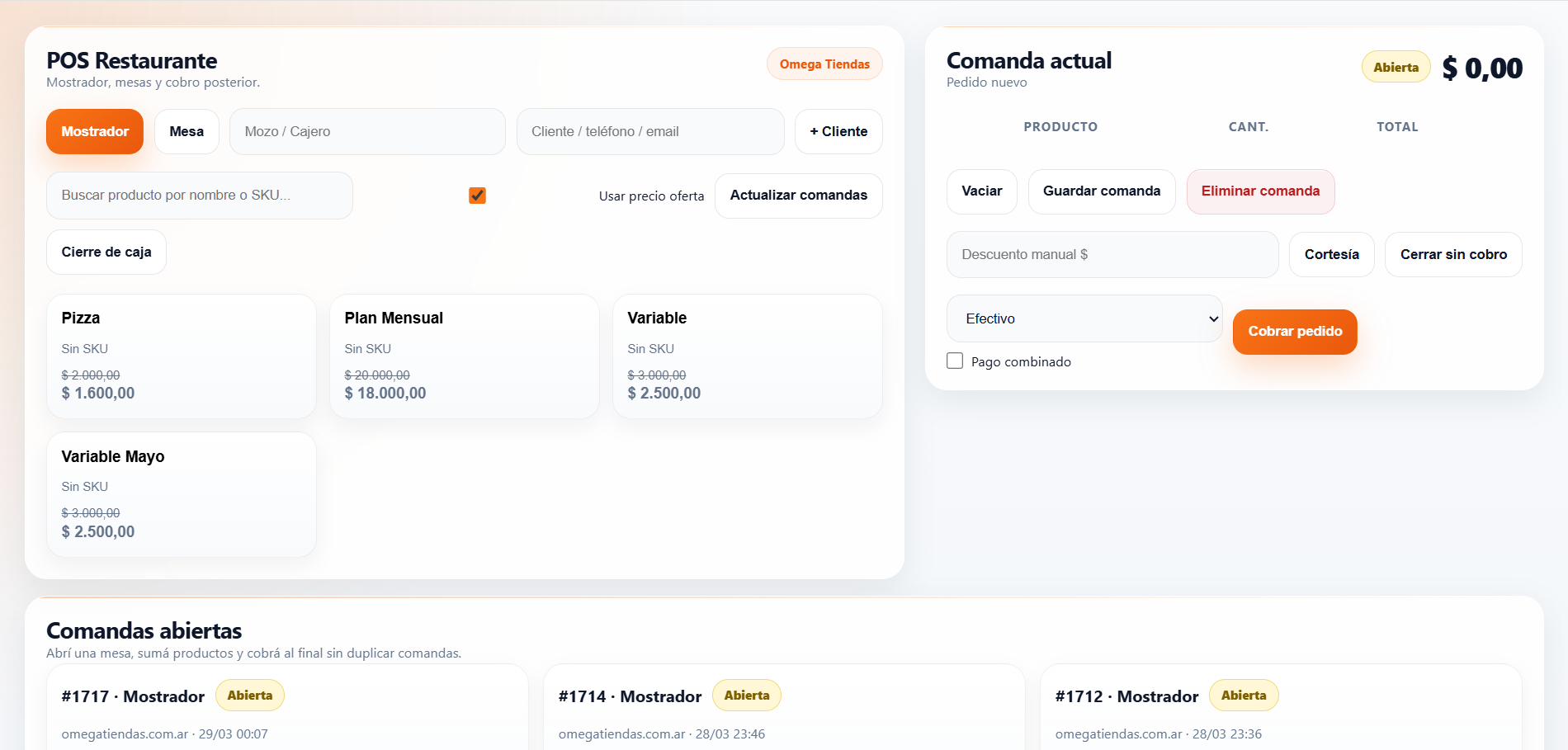Open Cierre de caja

(106, 252)
